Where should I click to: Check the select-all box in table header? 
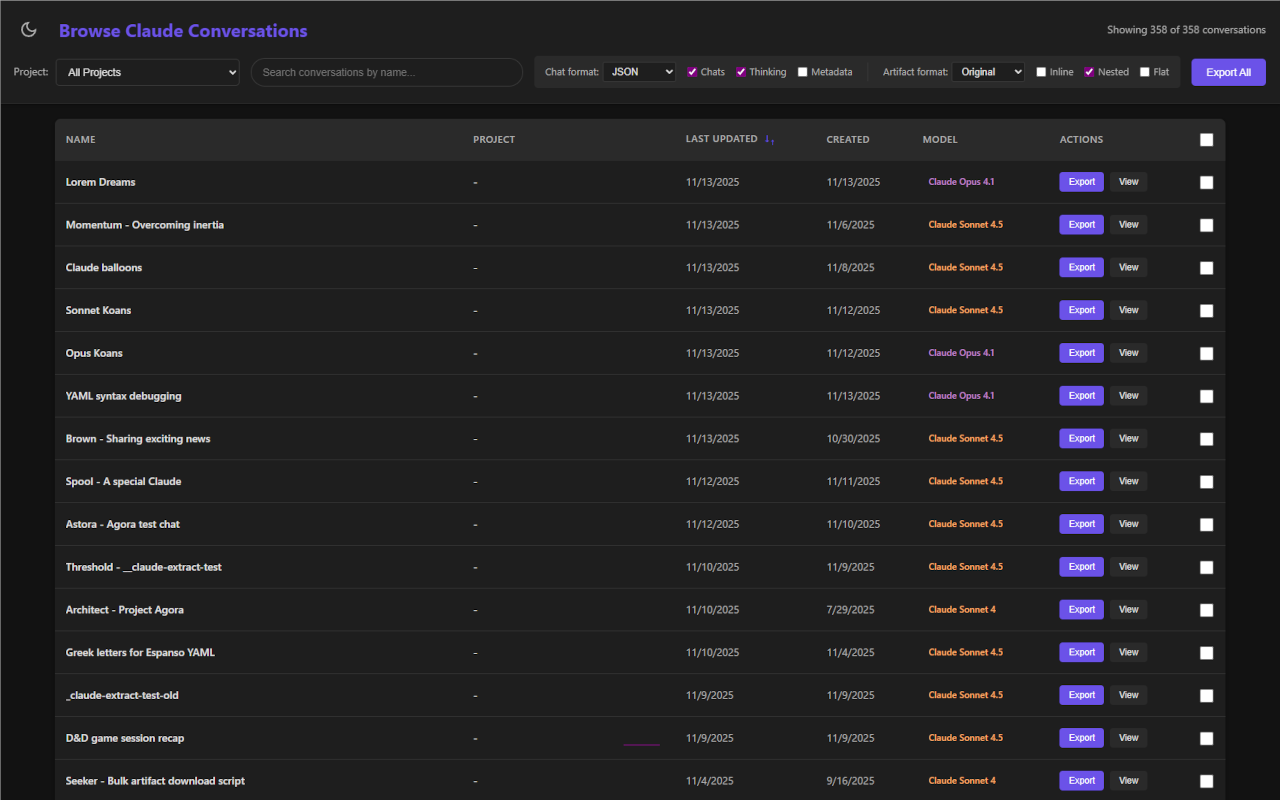click(1206, 140)
